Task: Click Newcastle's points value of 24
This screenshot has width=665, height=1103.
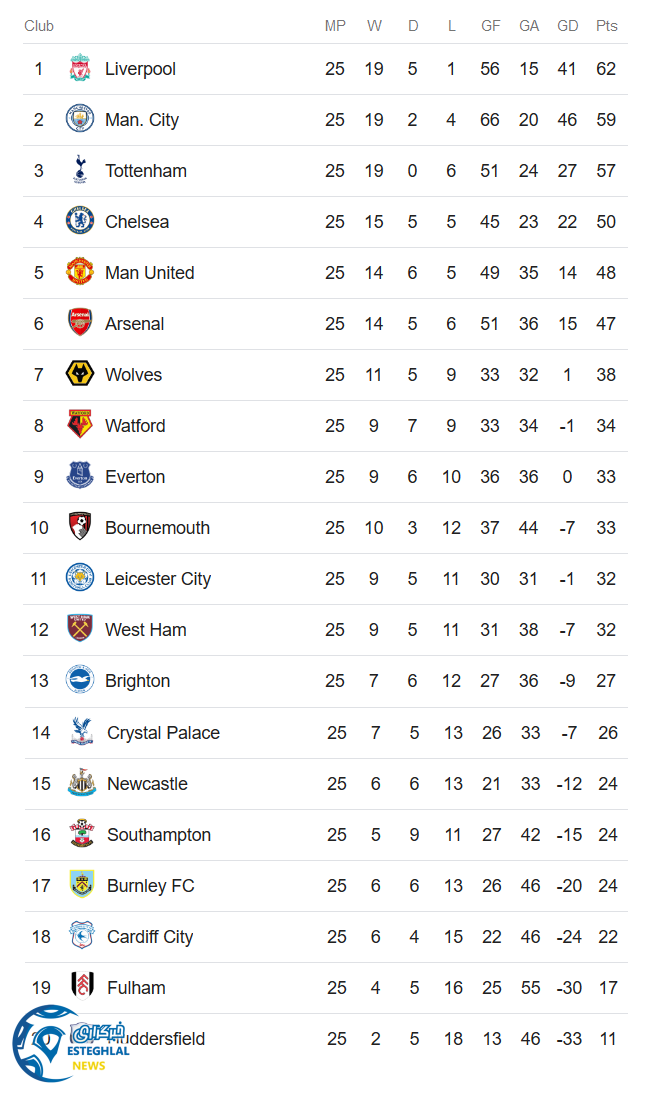Action: [608, 784]
